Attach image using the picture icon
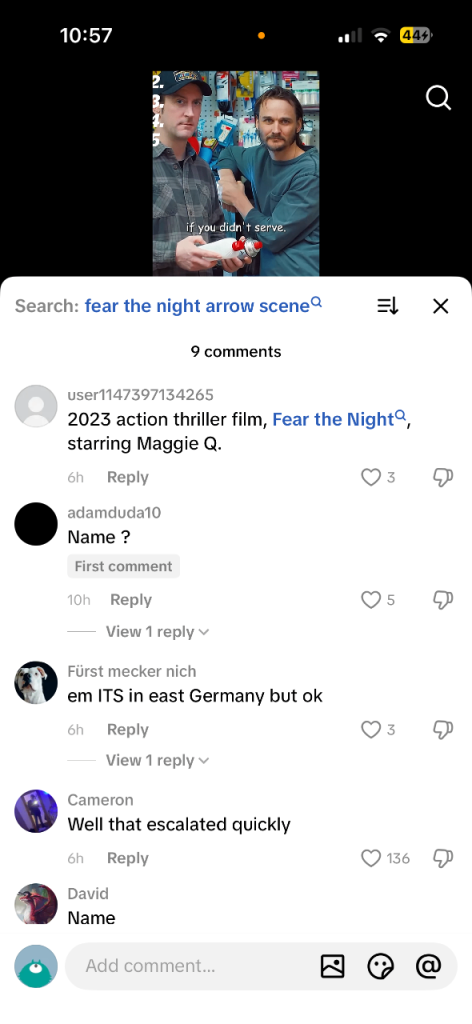Screen dimensions: 472x1024 332,966
